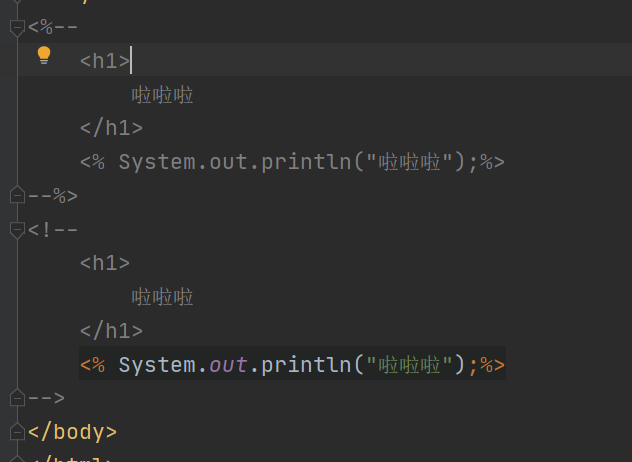Click greyed System.out.println line in JSP comment
This screenshot has width=632, height=462.
[x=292, y=162]
